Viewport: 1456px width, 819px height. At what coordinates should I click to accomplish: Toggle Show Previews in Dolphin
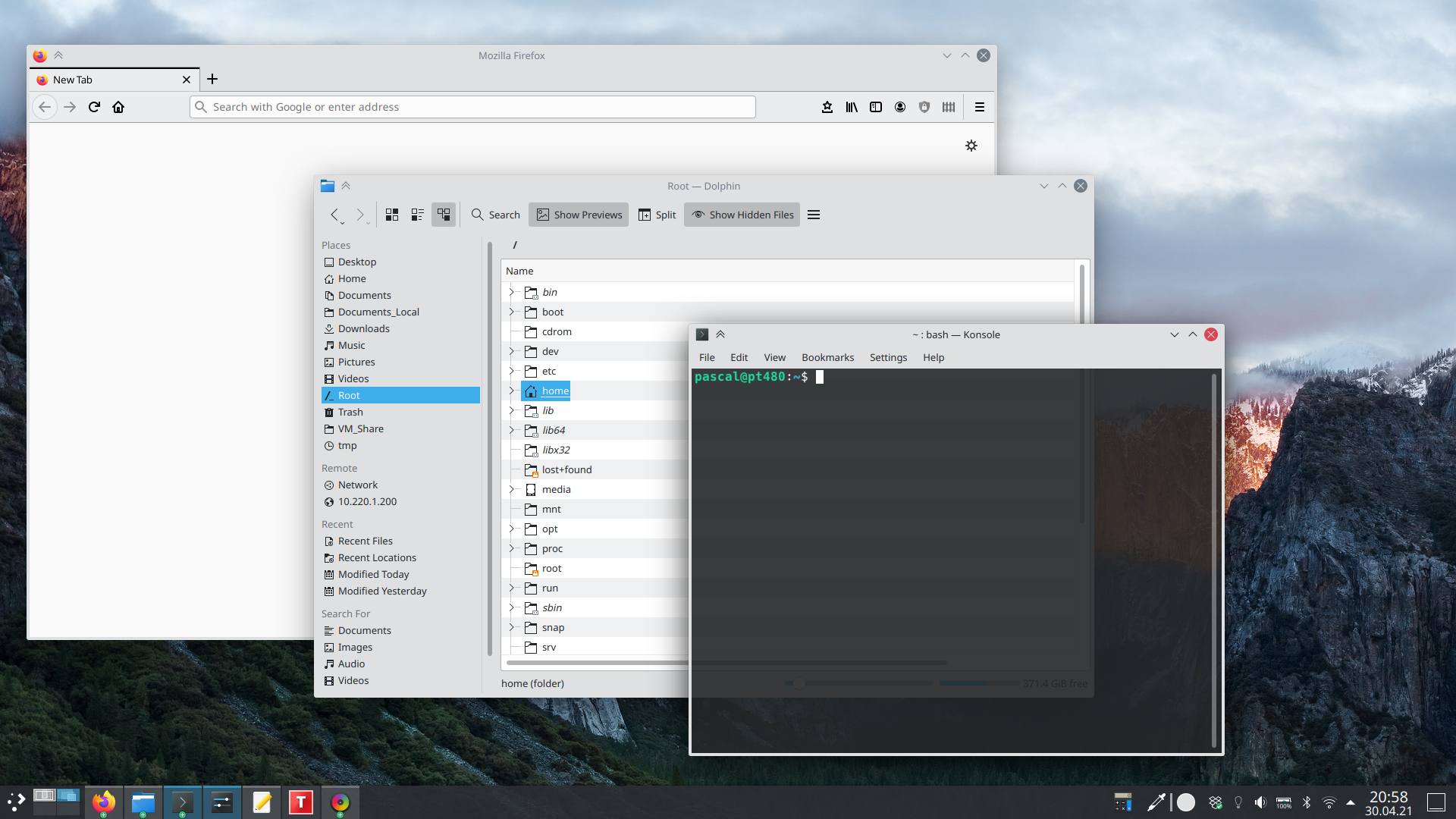point(579,215)
